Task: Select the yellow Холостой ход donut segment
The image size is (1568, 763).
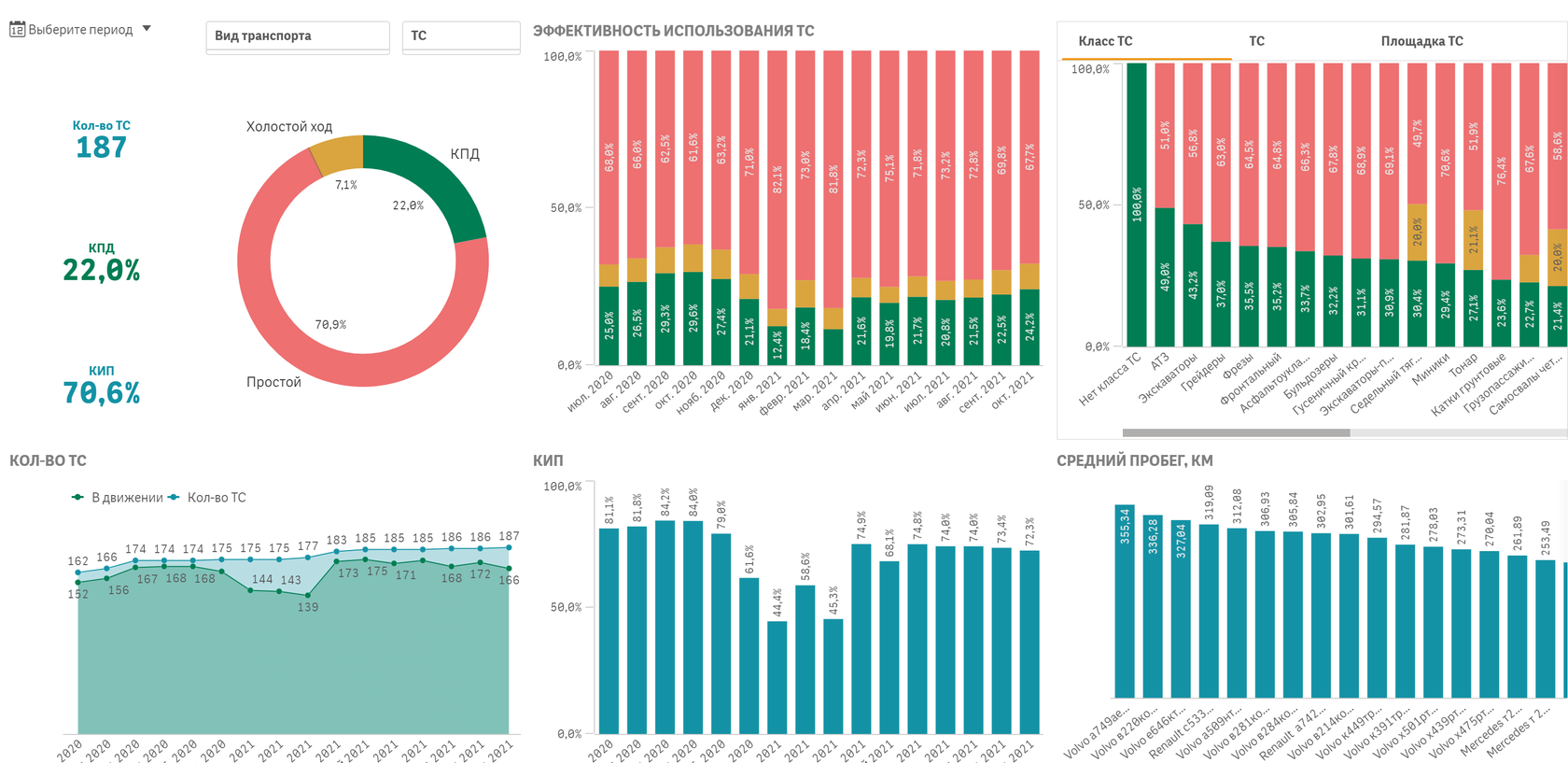Action: 338,154
